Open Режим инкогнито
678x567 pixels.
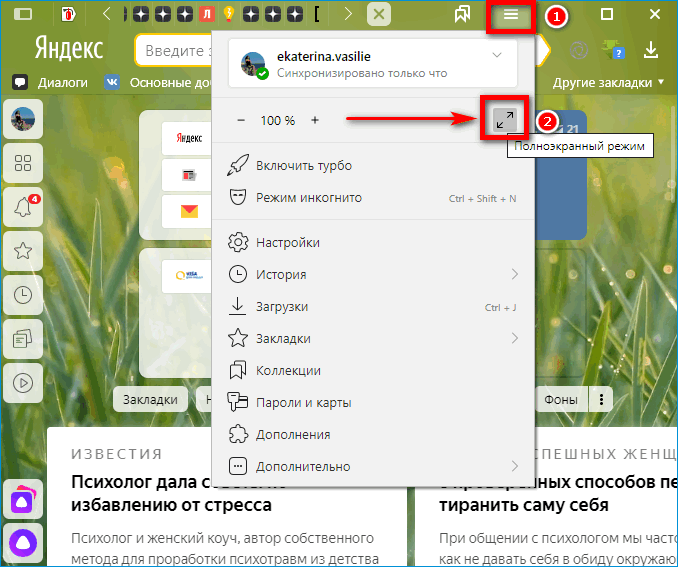pyautogui.click(x=373, y=198)
